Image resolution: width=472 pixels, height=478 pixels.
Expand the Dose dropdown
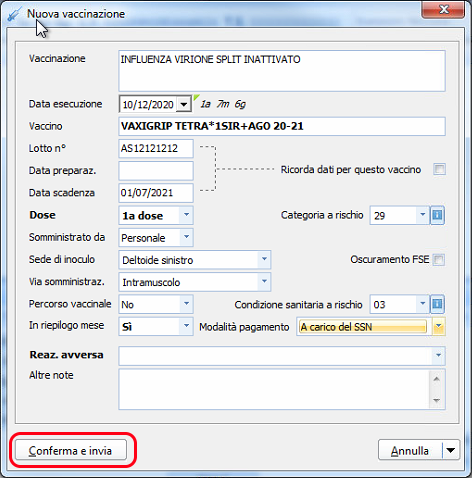pos(186,215)
